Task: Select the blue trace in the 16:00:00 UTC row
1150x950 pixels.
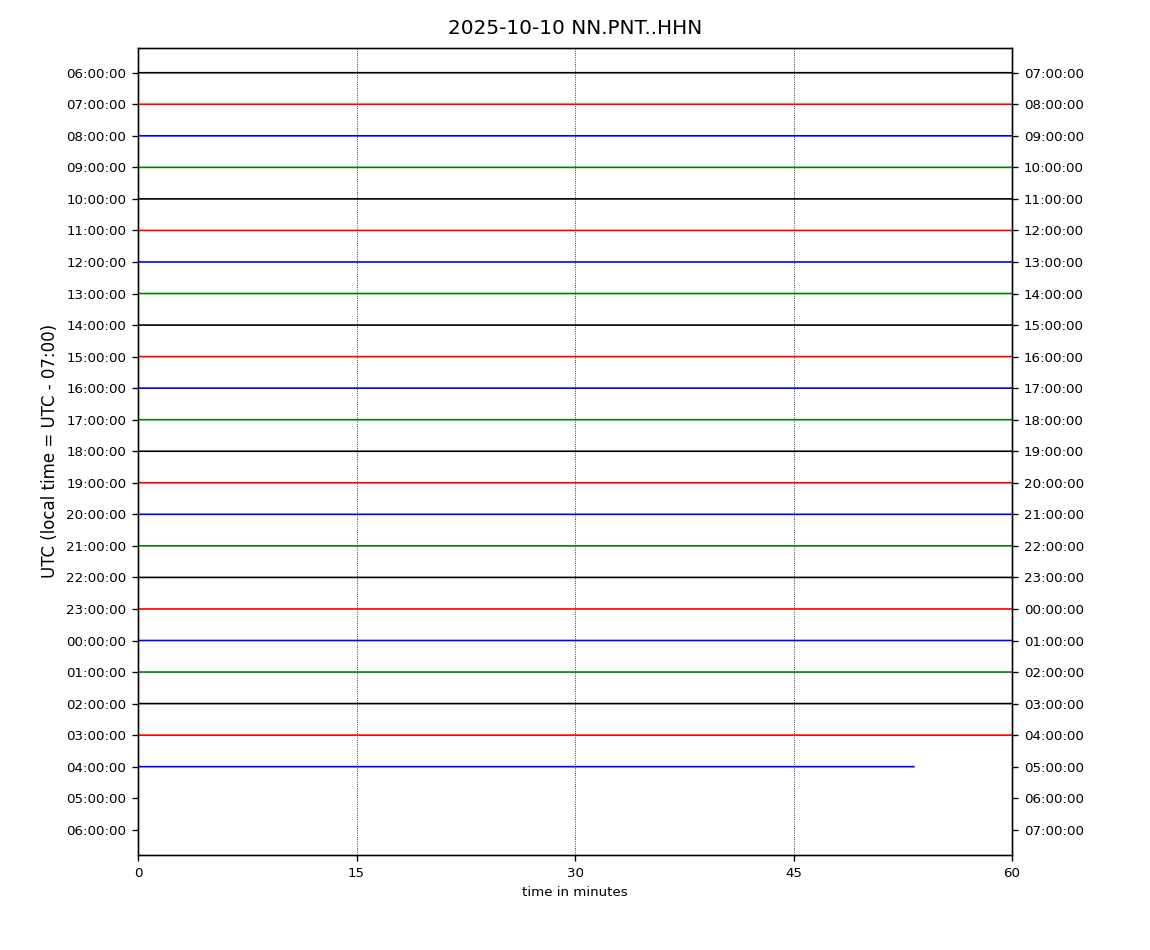Action: pyautogui.click(x=575, y=388)
